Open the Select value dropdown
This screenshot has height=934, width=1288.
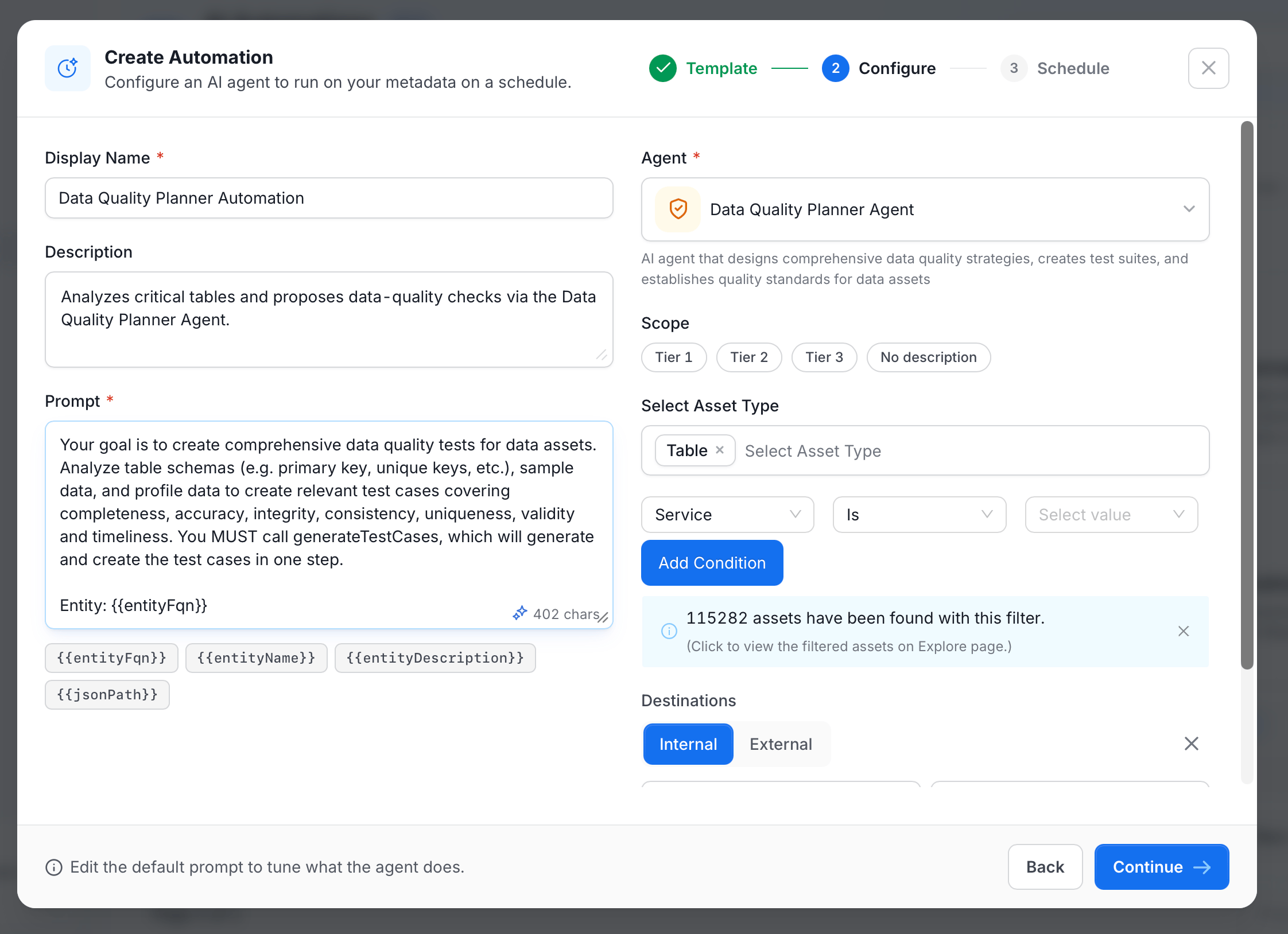(1111, 515)
